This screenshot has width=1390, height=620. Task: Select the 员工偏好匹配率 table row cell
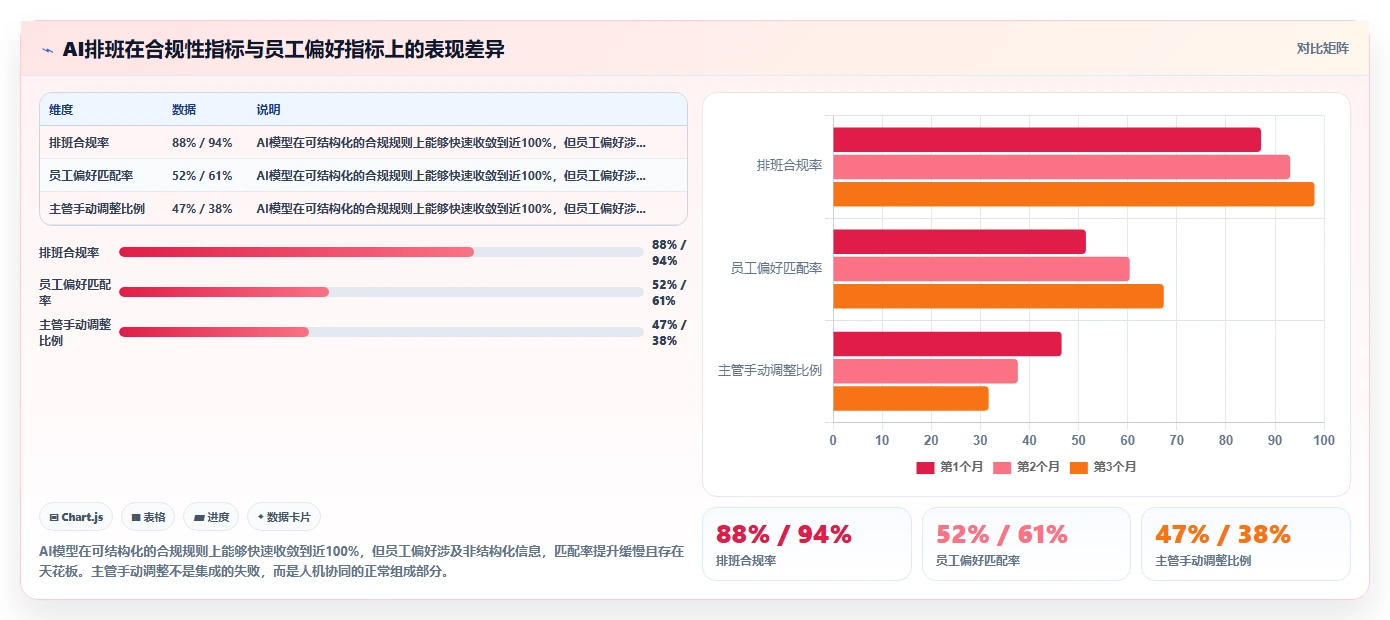click(91, 175)
